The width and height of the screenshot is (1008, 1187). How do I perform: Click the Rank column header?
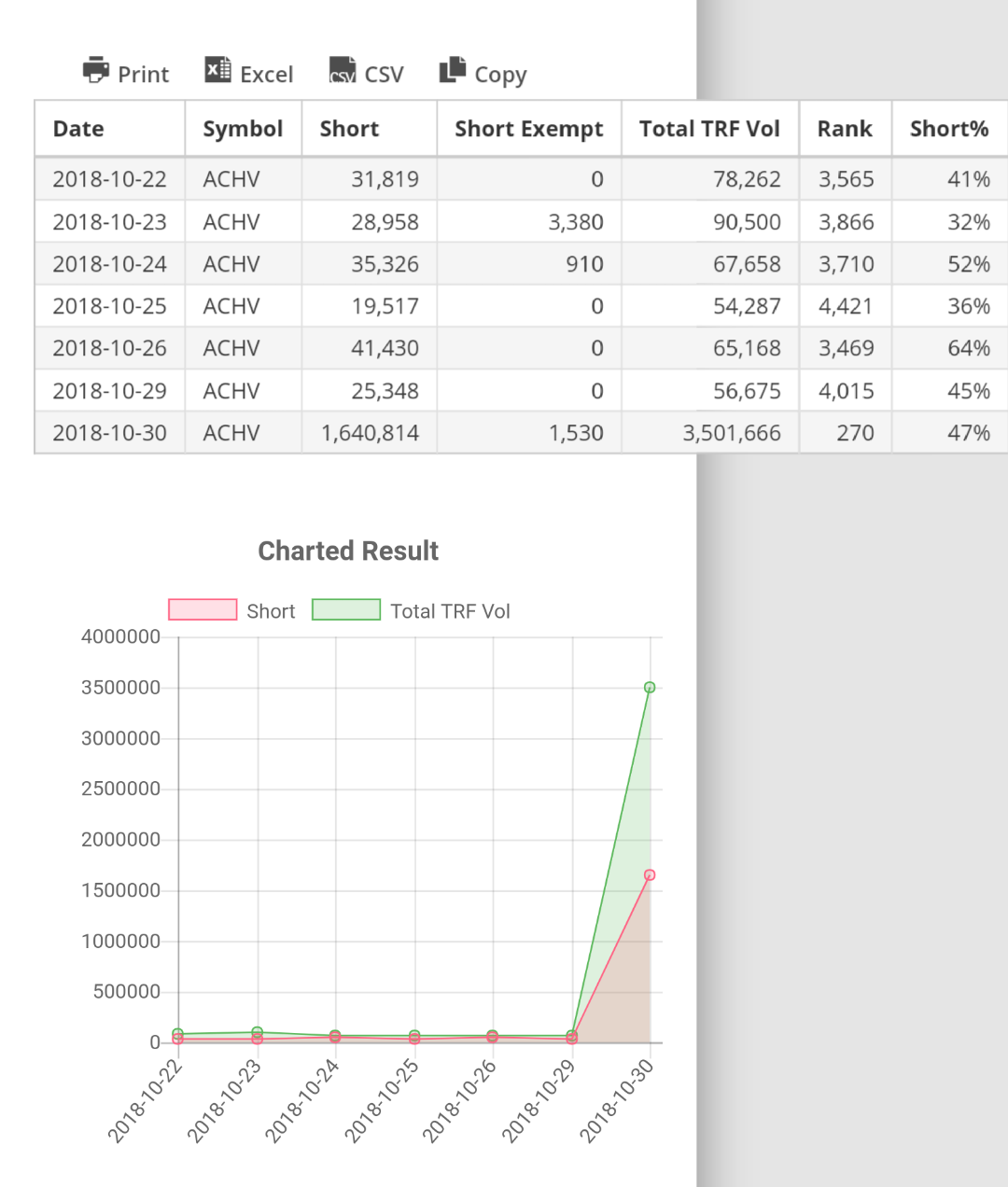point(845,129)
